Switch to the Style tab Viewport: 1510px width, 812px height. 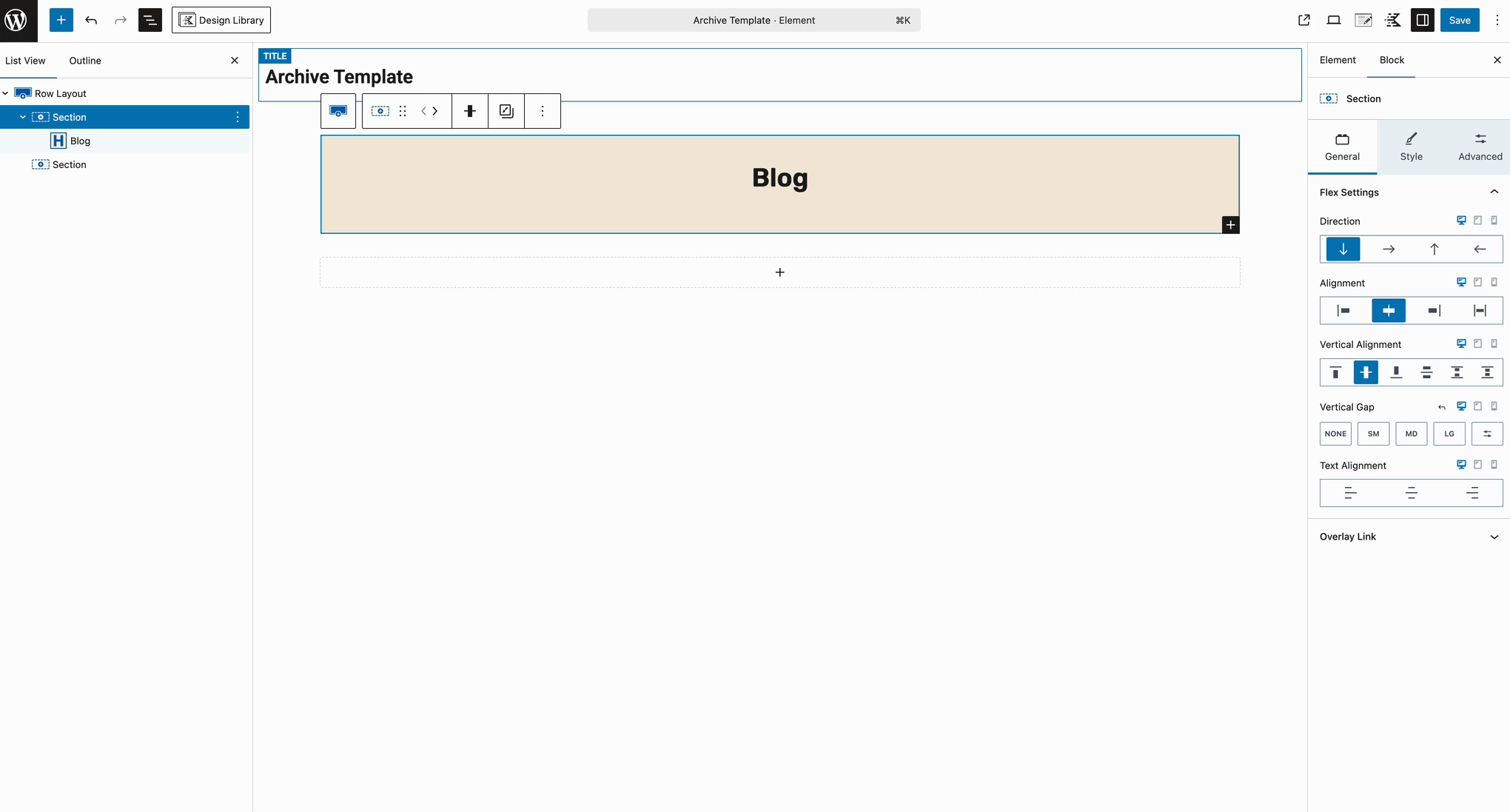click(1411, 147)
